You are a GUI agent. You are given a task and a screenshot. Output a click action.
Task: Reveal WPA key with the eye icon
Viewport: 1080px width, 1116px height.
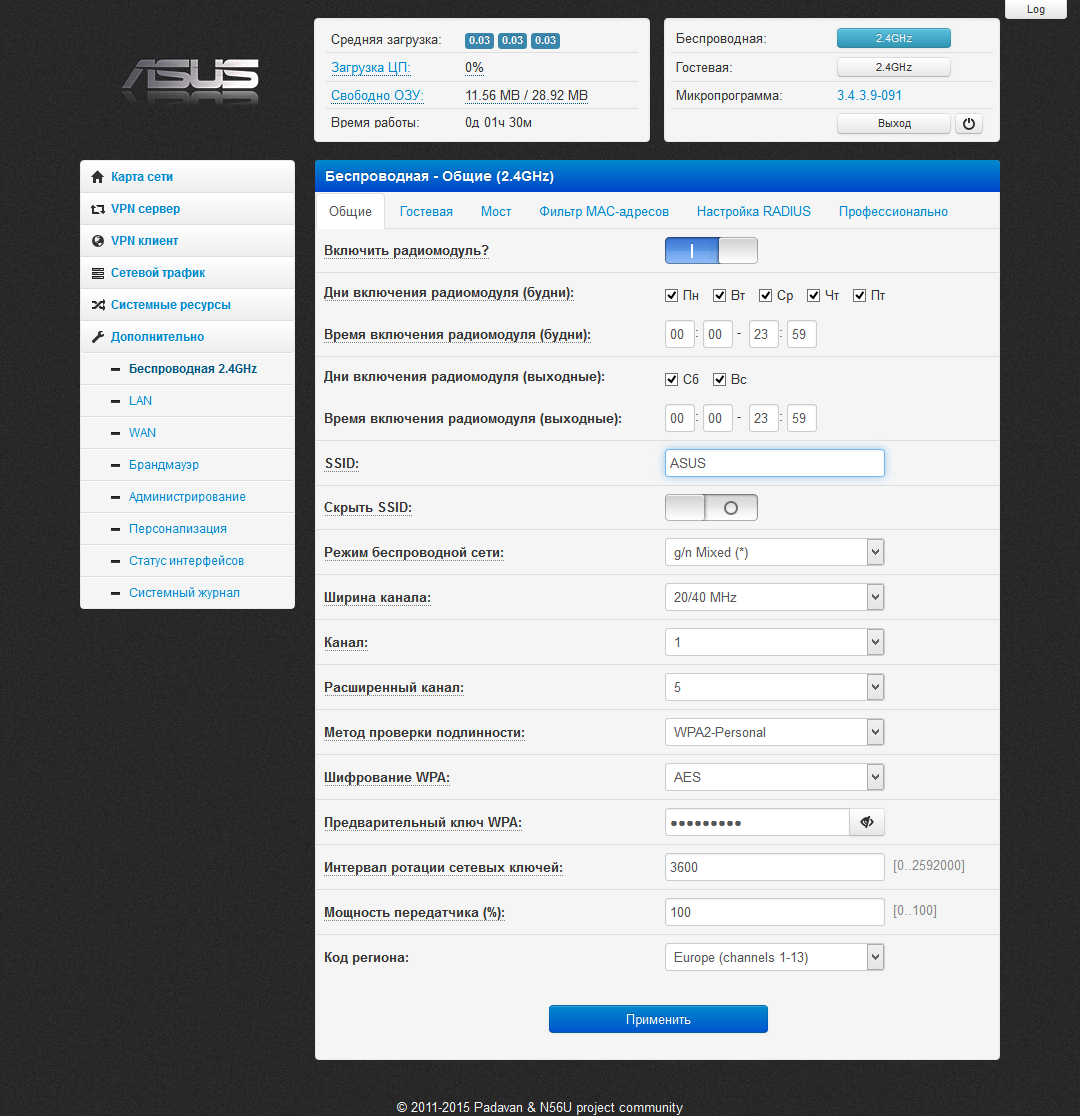coord(866,822)
